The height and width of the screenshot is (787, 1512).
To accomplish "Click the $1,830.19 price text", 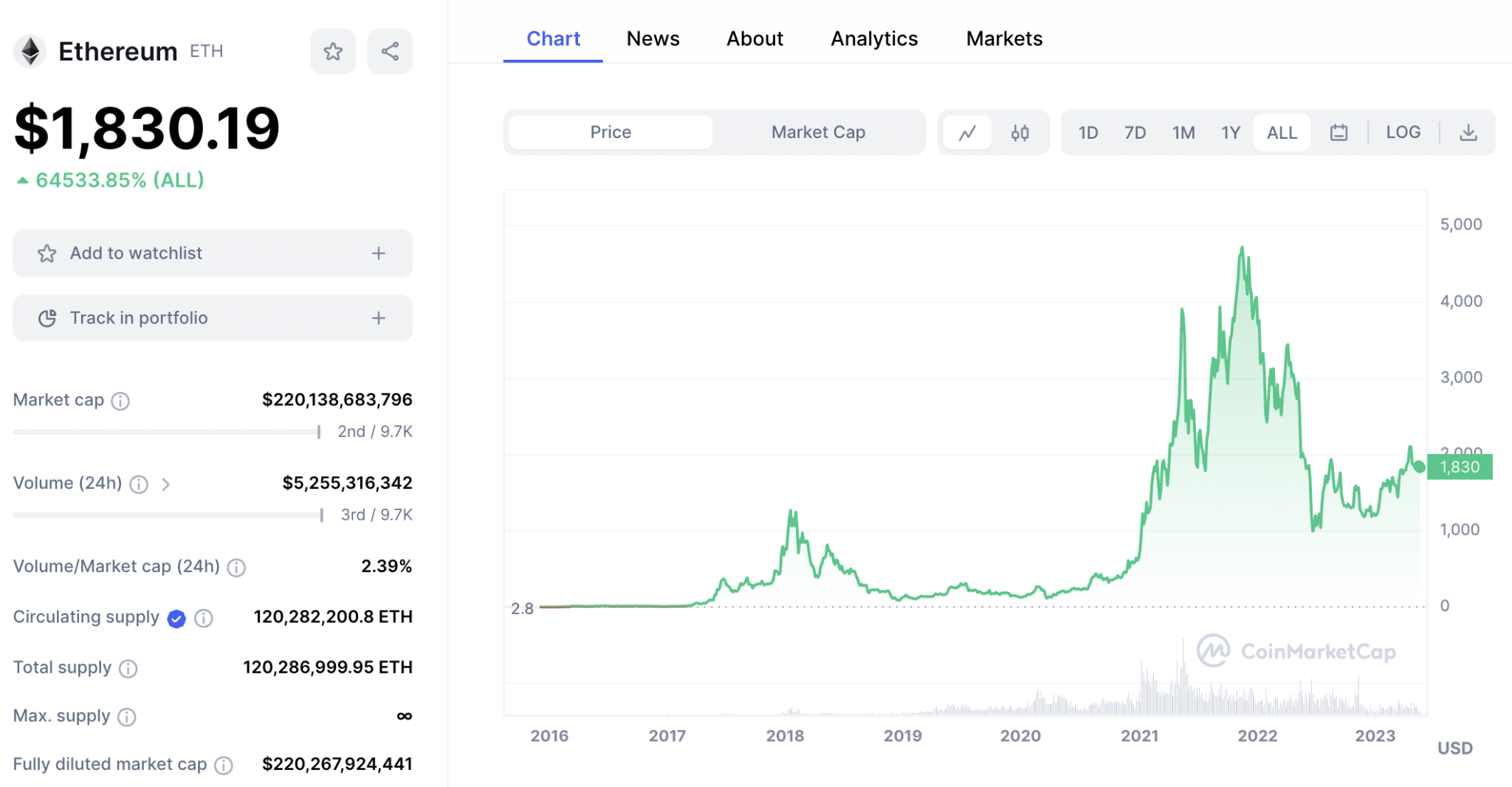I will pos(147,128).
